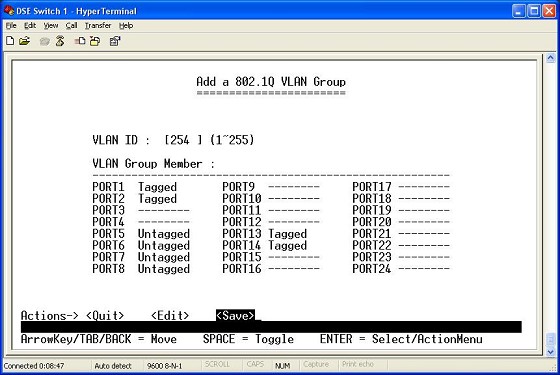Click the 'SPACE = Toggle' hint text
This screenshot has height=375, width=560.
(249, 339)
